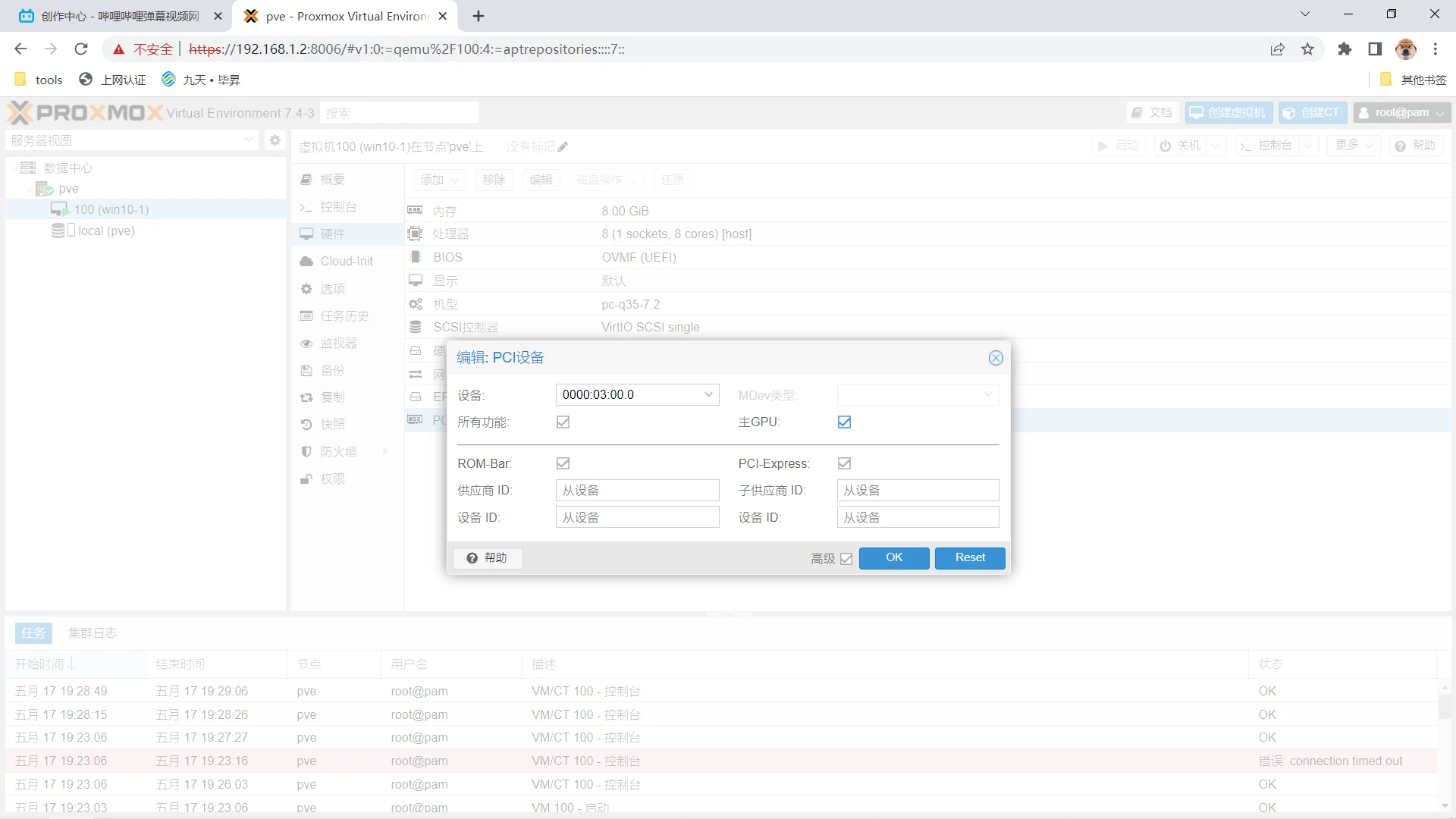Open the 任务历史 task history item
The width and height of the screenshot is (1456, 819).
coord(347,316)
